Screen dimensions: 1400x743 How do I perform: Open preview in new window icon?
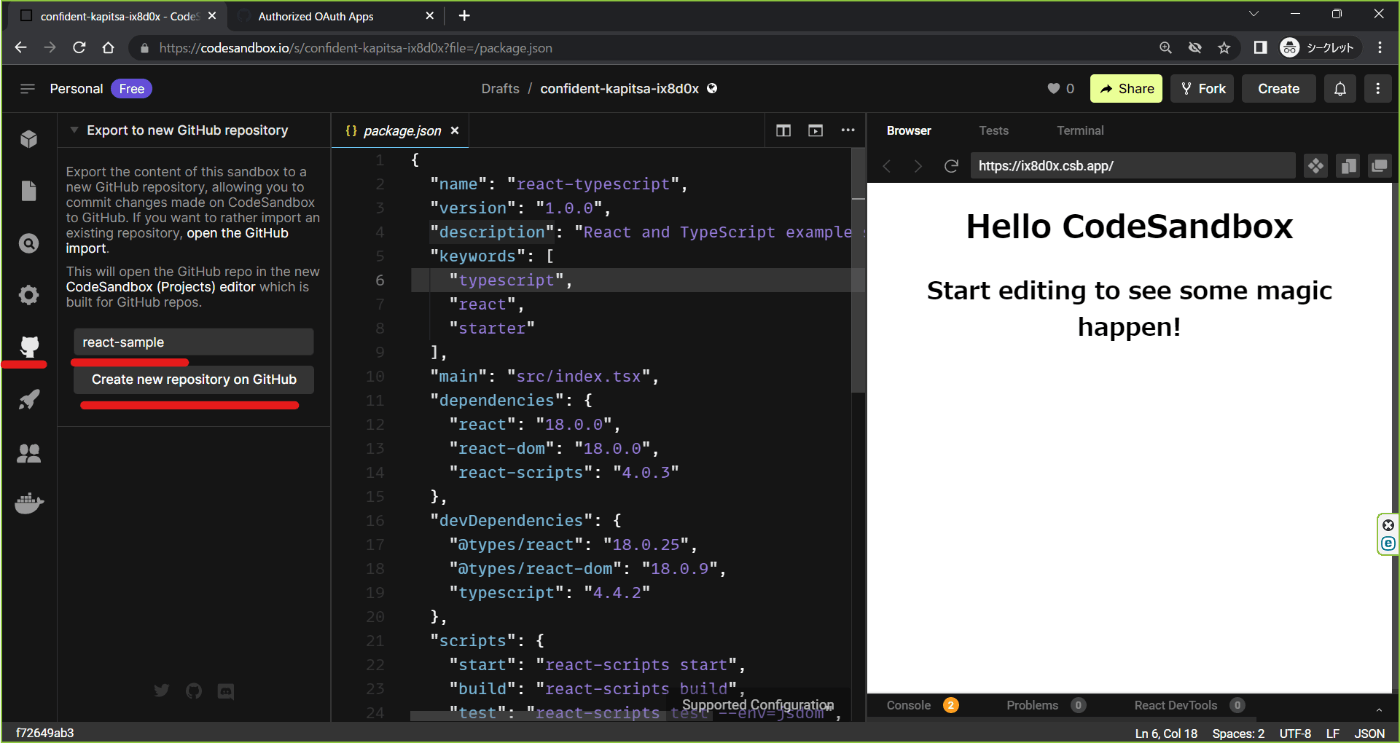1380,166
